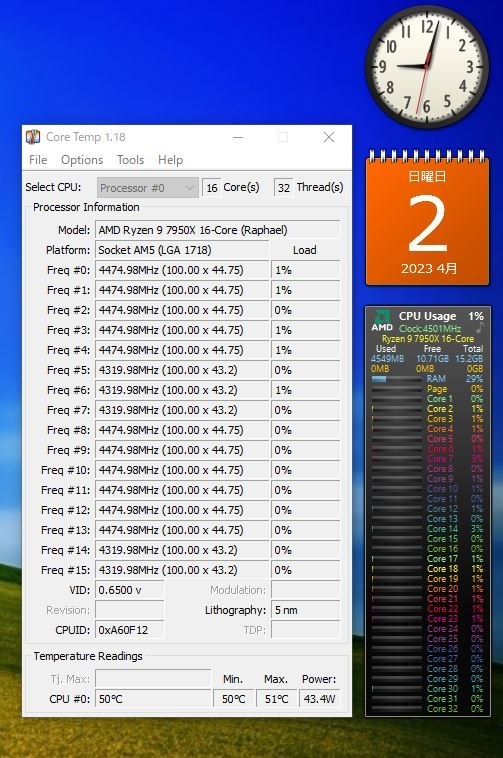Open the Options menu
The height and width of the screenshot is (758, 503).
click(x=82, y=160)
